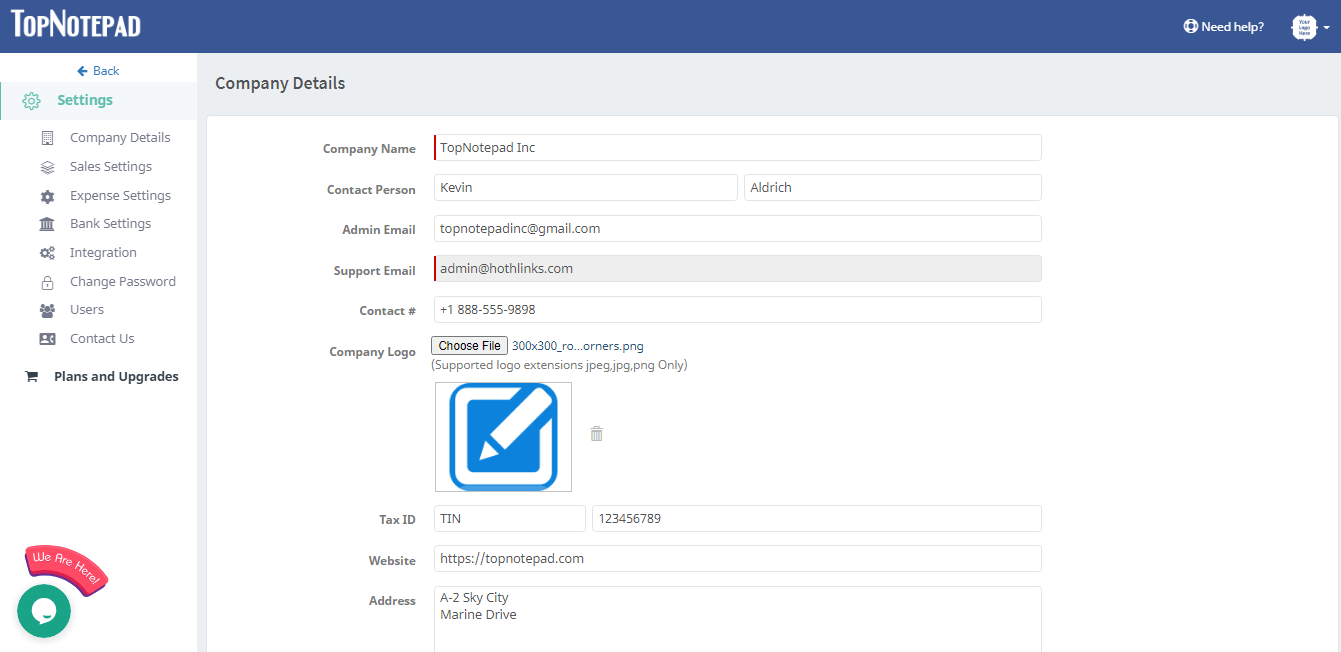Select the Settings section header

[x=85, y=100]
